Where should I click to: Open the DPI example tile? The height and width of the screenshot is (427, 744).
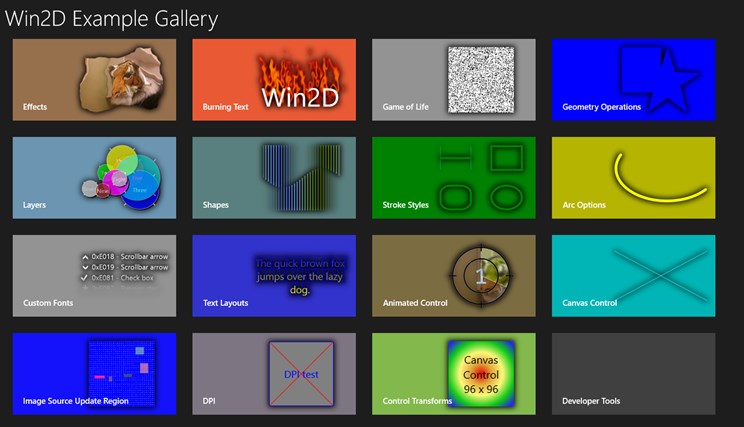[274, 374]
